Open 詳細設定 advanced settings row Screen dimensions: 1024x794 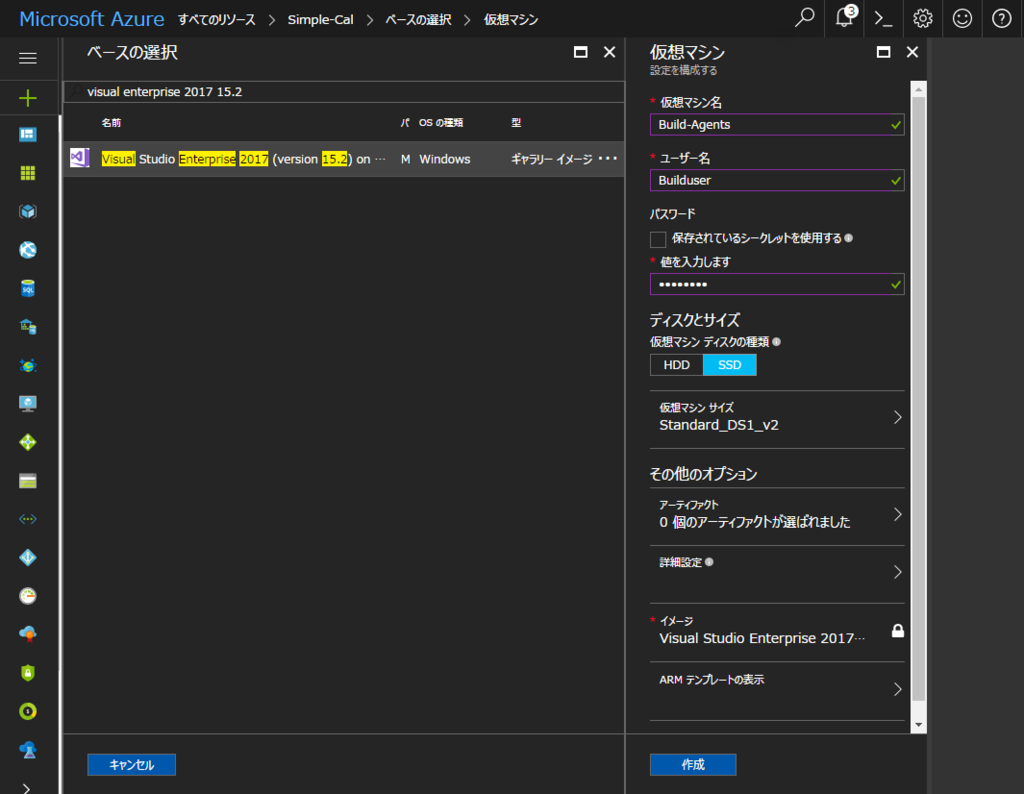coord(777,573)
